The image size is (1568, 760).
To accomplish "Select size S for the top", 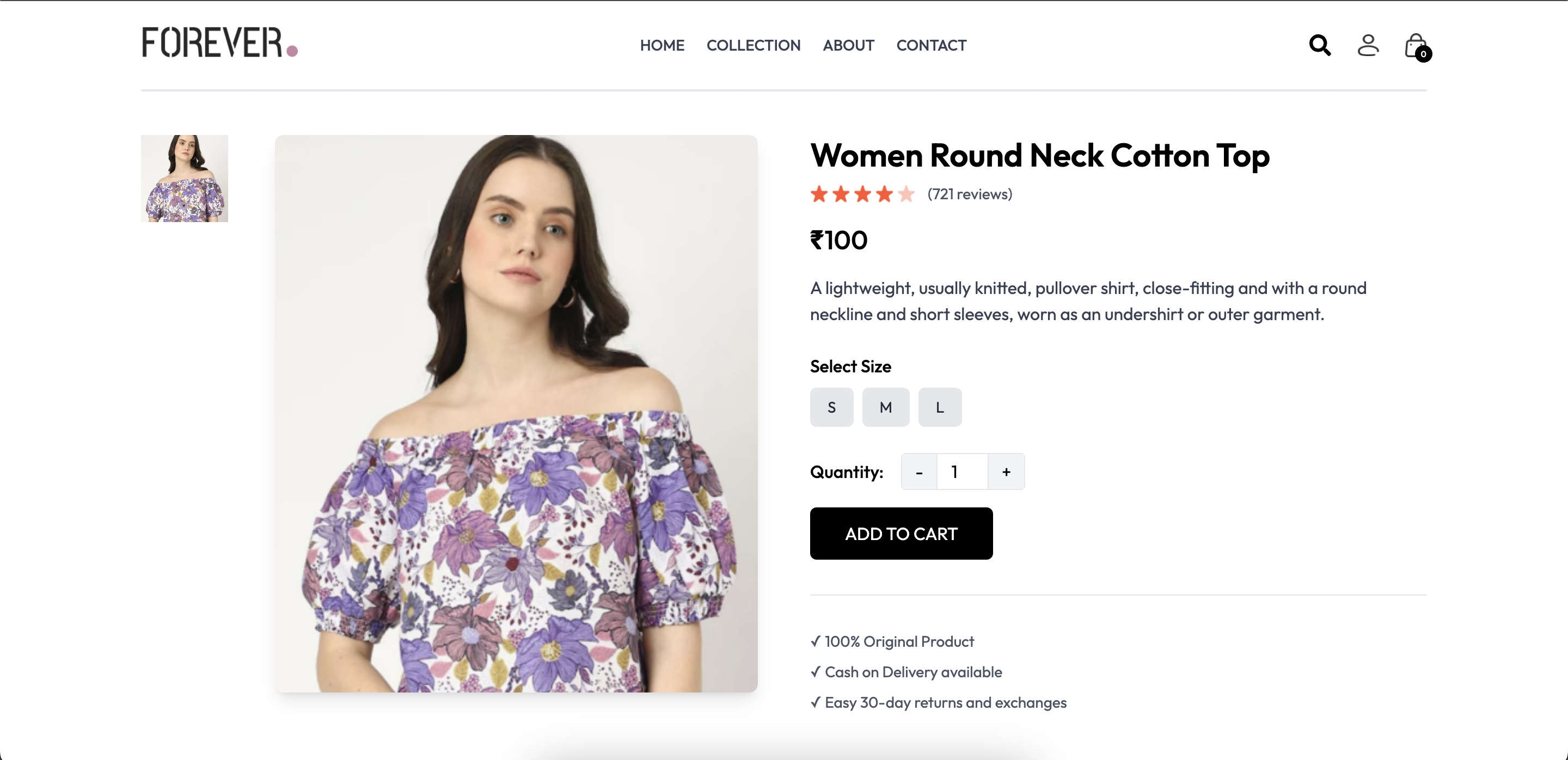I will pos(831,407).
